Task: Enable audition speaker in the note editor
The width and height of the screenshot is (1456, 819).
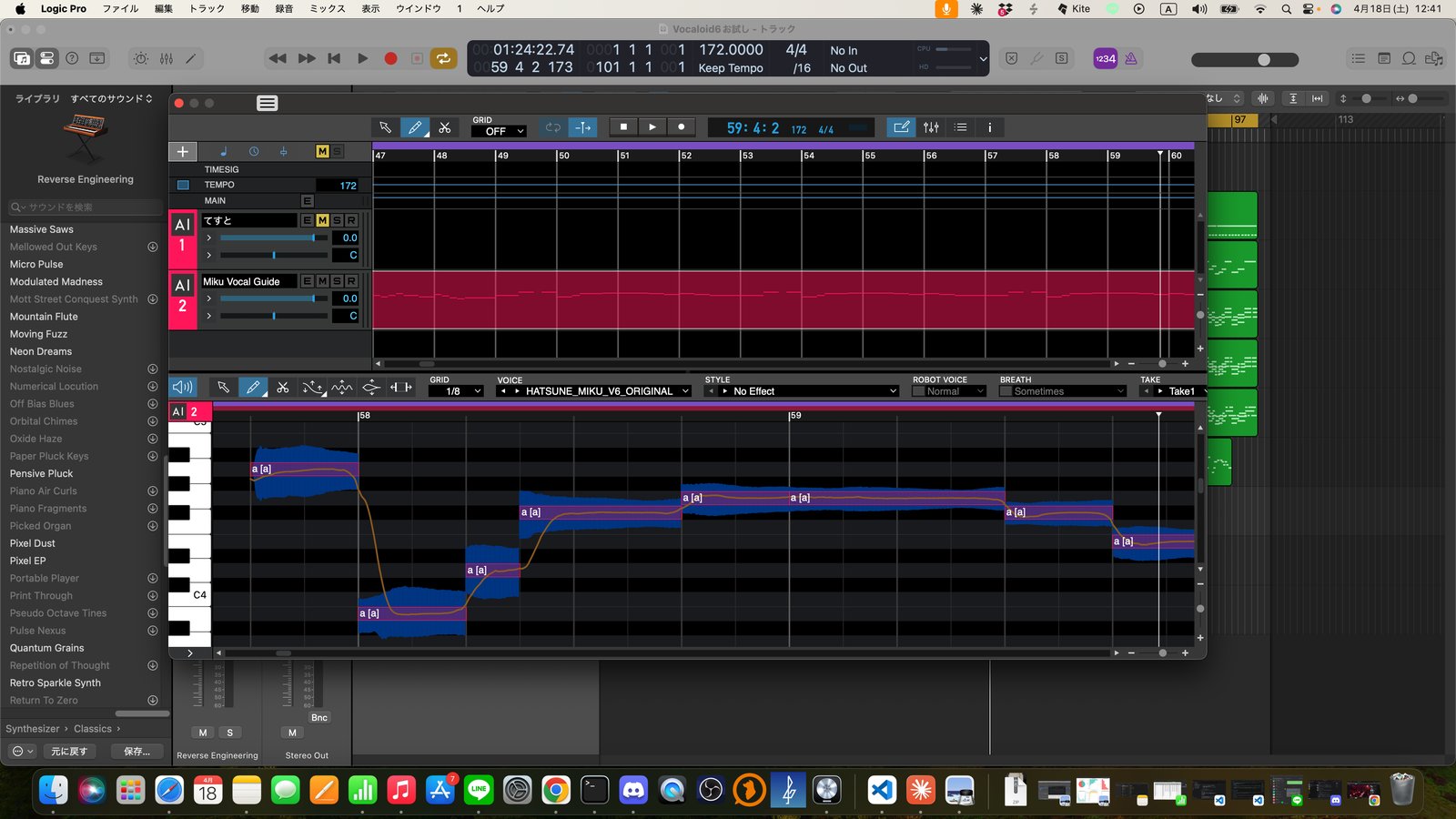Action: click(x=182, y=388)
